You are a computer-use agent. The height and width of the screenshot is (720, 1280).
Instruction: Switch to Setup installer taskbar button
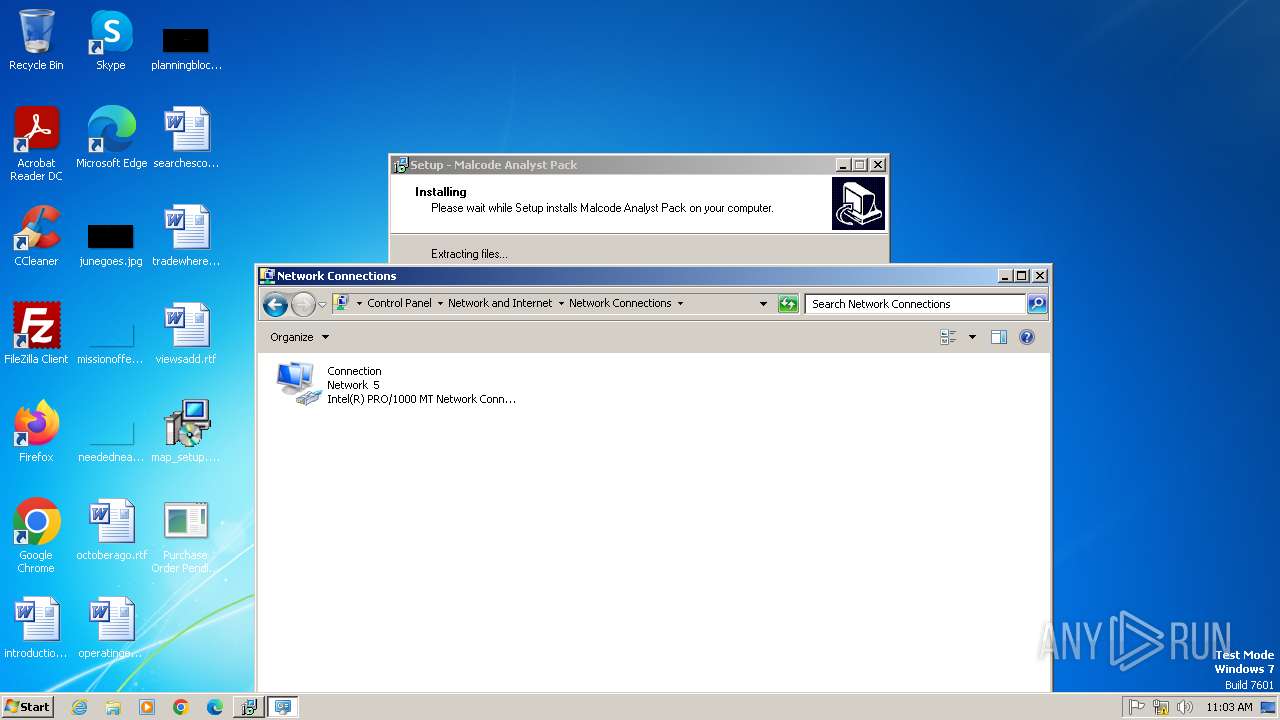248,707
